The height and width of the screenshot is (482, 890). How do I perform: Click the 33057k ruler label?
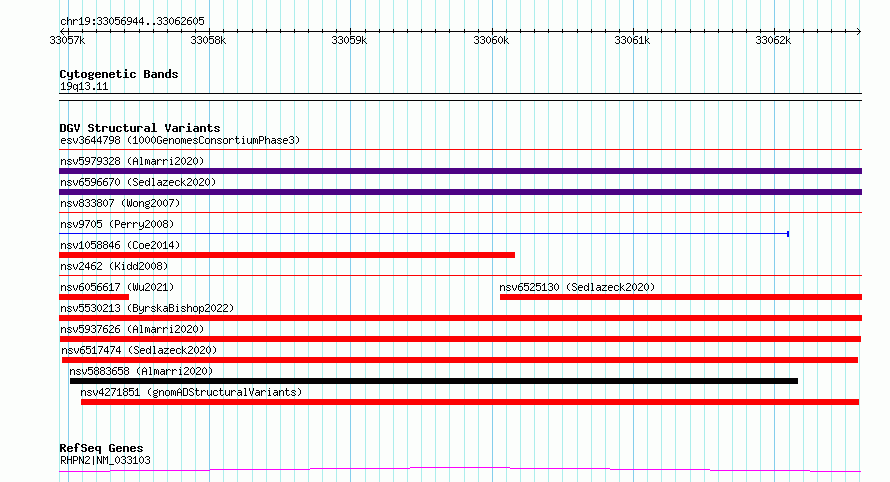(67, 40)
